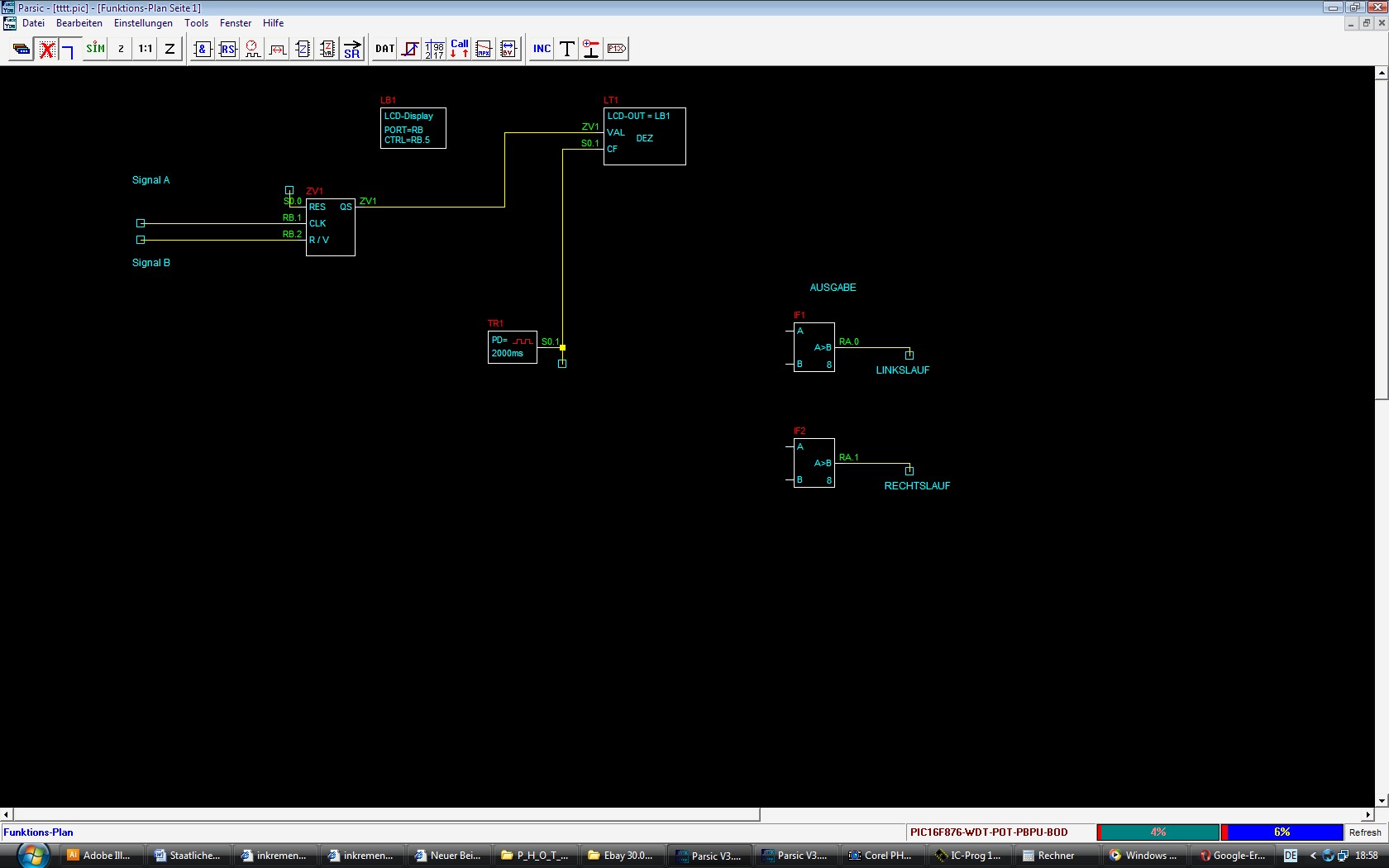Click the DAT data block tool
Viewport: 1389px width, 868px height.
point(384,49)
